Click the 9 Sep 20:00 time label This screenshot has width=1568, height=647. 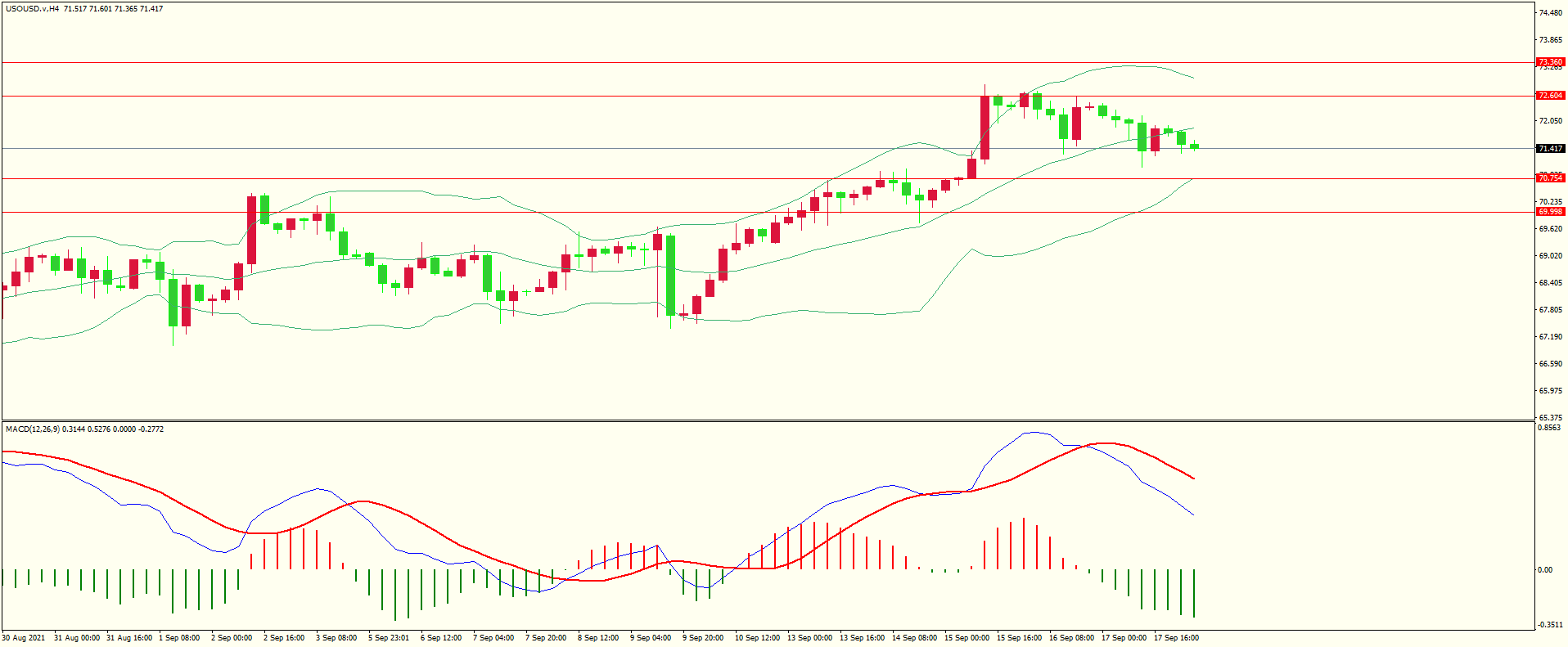(703, 638)
